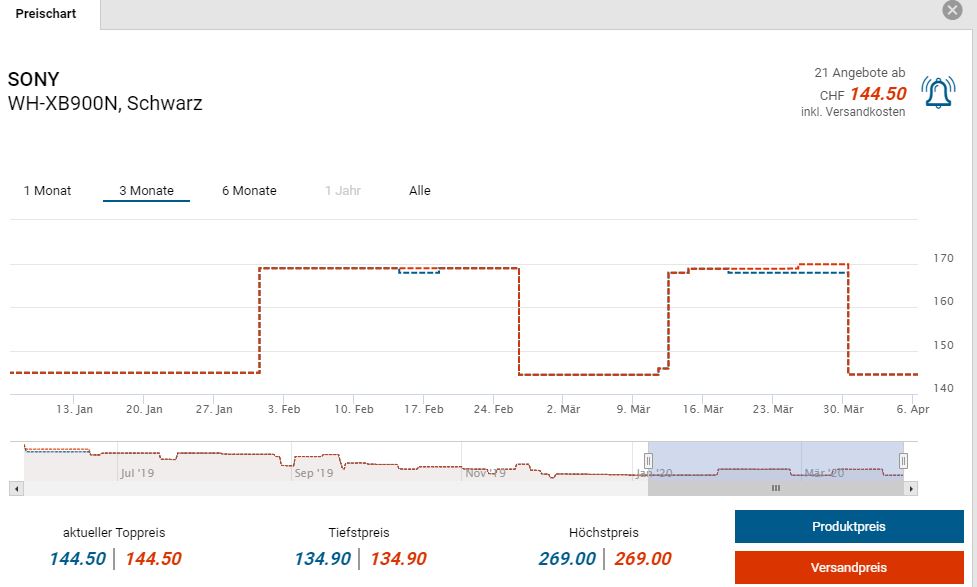Show the full history with Alle
977x587 pixels.
(420, 191)
